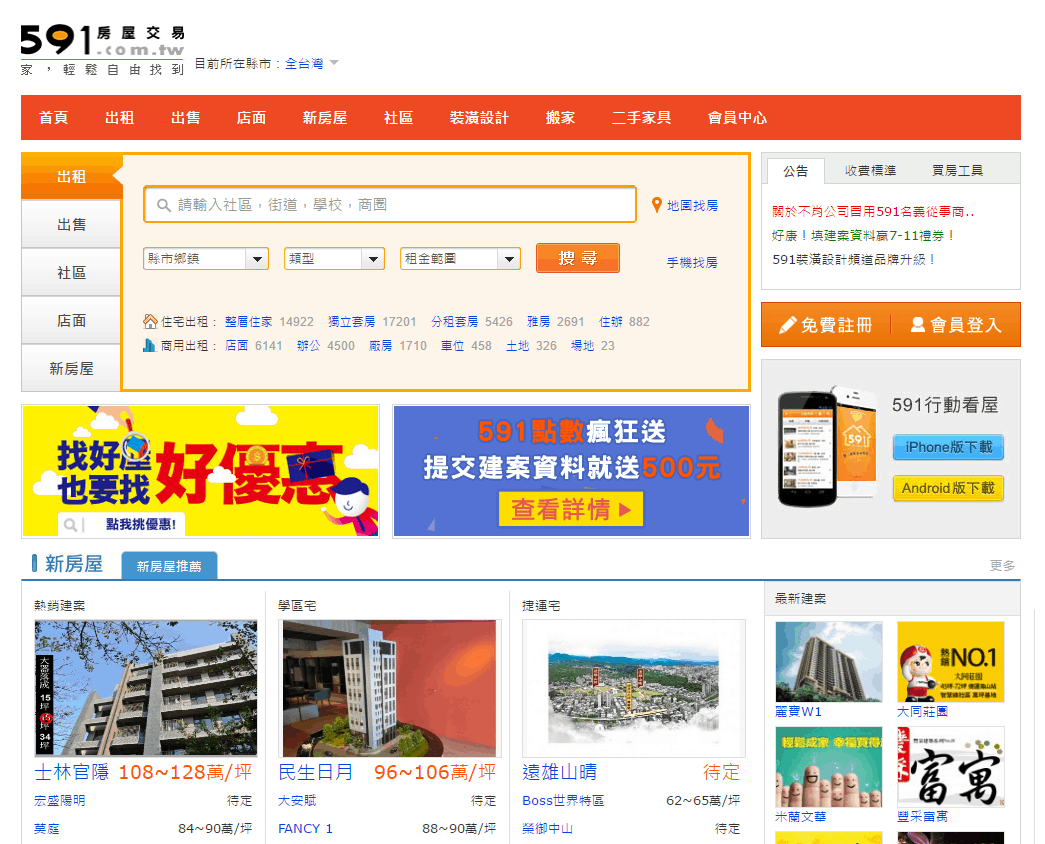
Task: Open 店面 in the orange navigation bar
Action: pos(251,118)
